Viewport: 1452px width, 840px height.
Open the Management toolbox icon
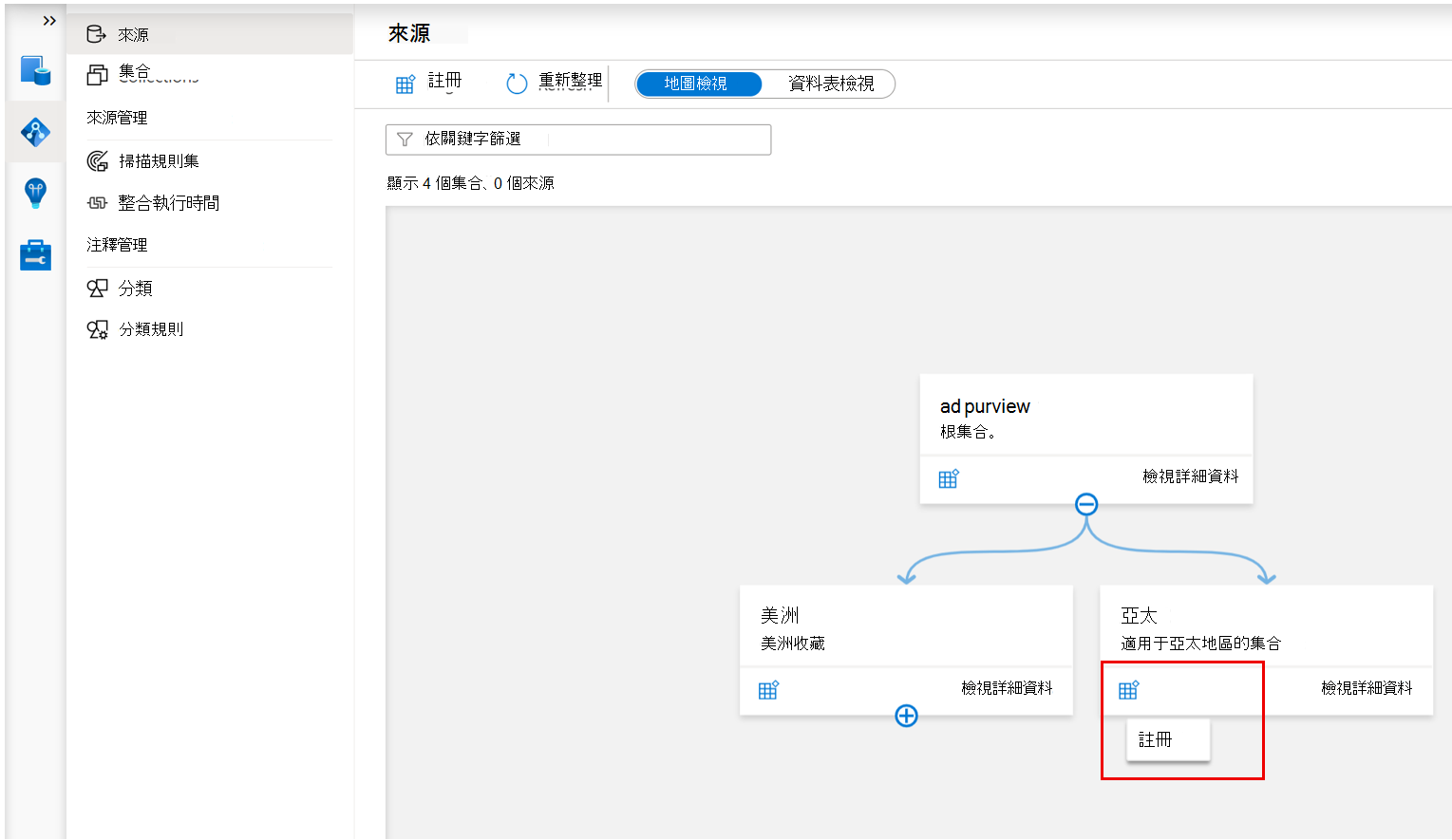[34, 254]
